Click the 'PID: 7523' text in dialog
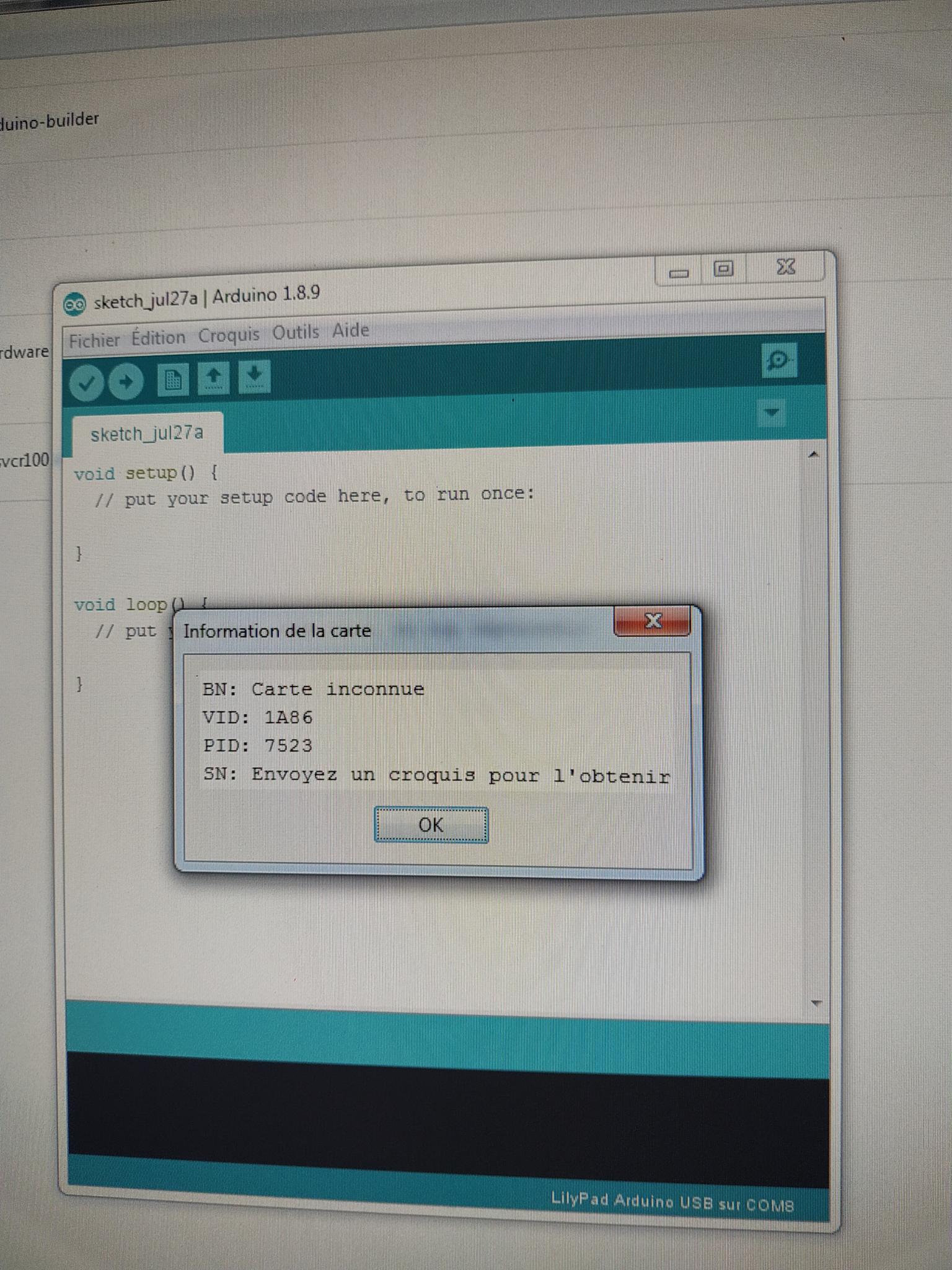Screen dimensions: 952x1270 pyautogui.click(x=258, y=745)
